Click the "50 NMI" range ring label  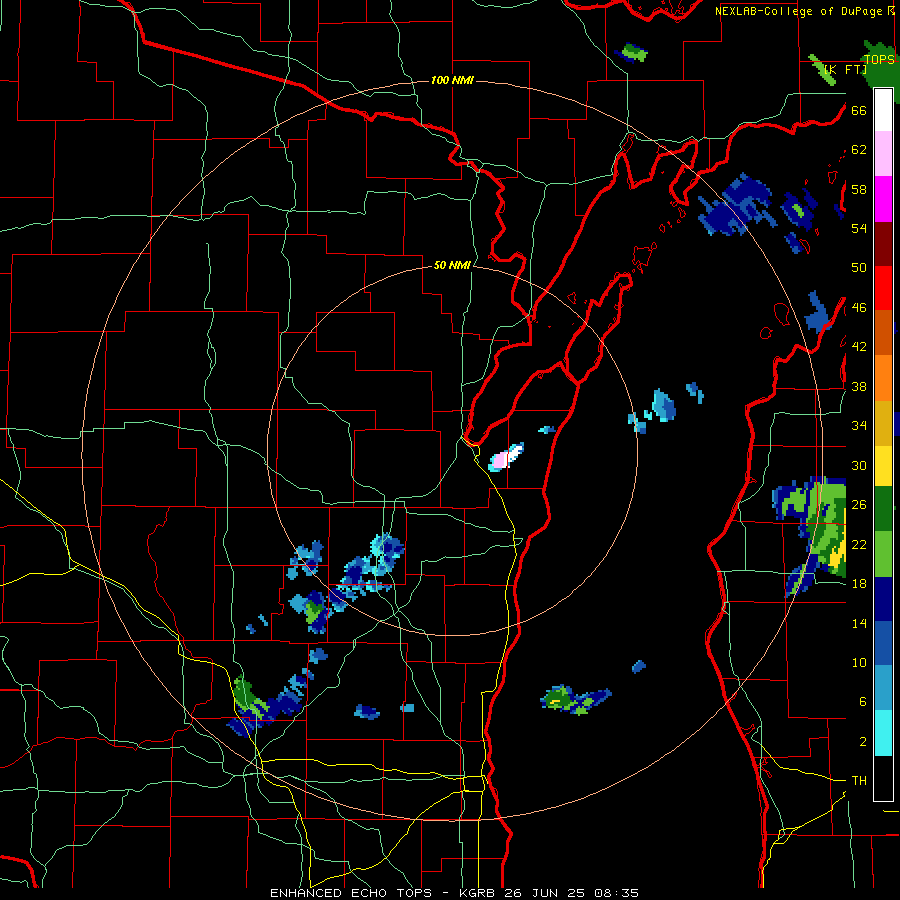tap(452, 265)
